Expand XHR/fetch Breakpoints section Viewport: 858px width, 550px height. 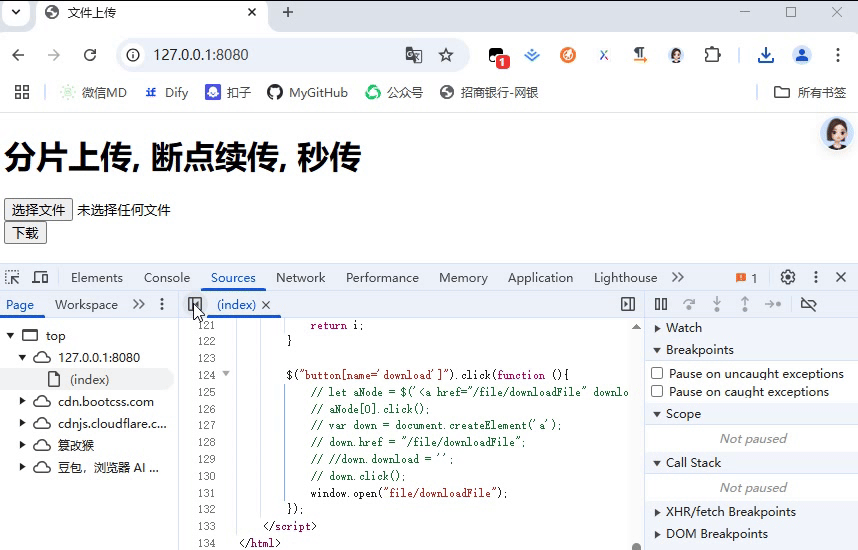point(658,512)
